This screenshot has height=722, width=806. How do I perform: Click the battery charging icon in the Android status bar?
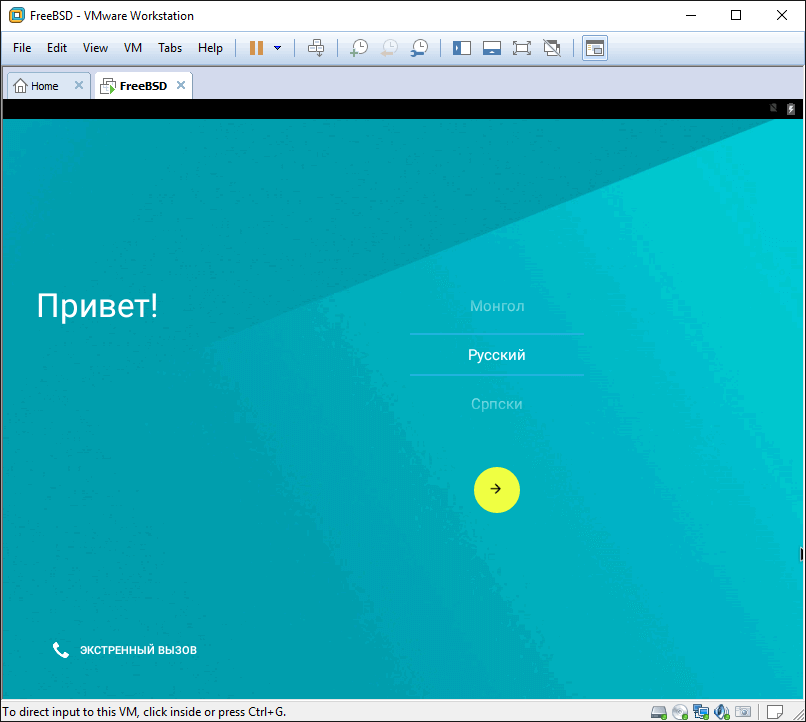tap(791, 109)
